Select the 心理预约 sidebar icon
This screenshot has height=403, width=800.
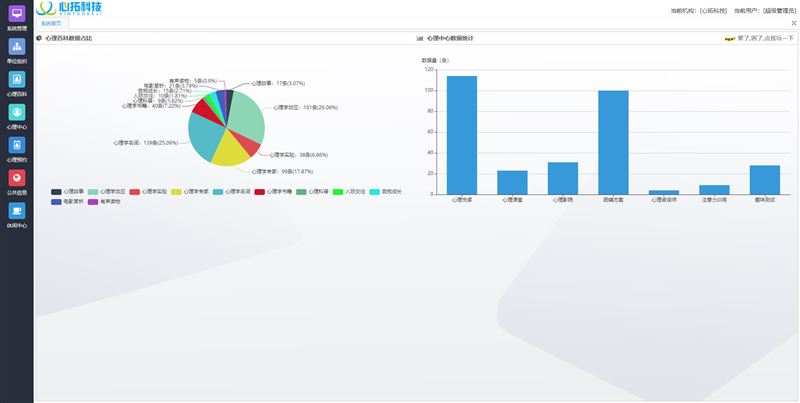click(16, 147)
